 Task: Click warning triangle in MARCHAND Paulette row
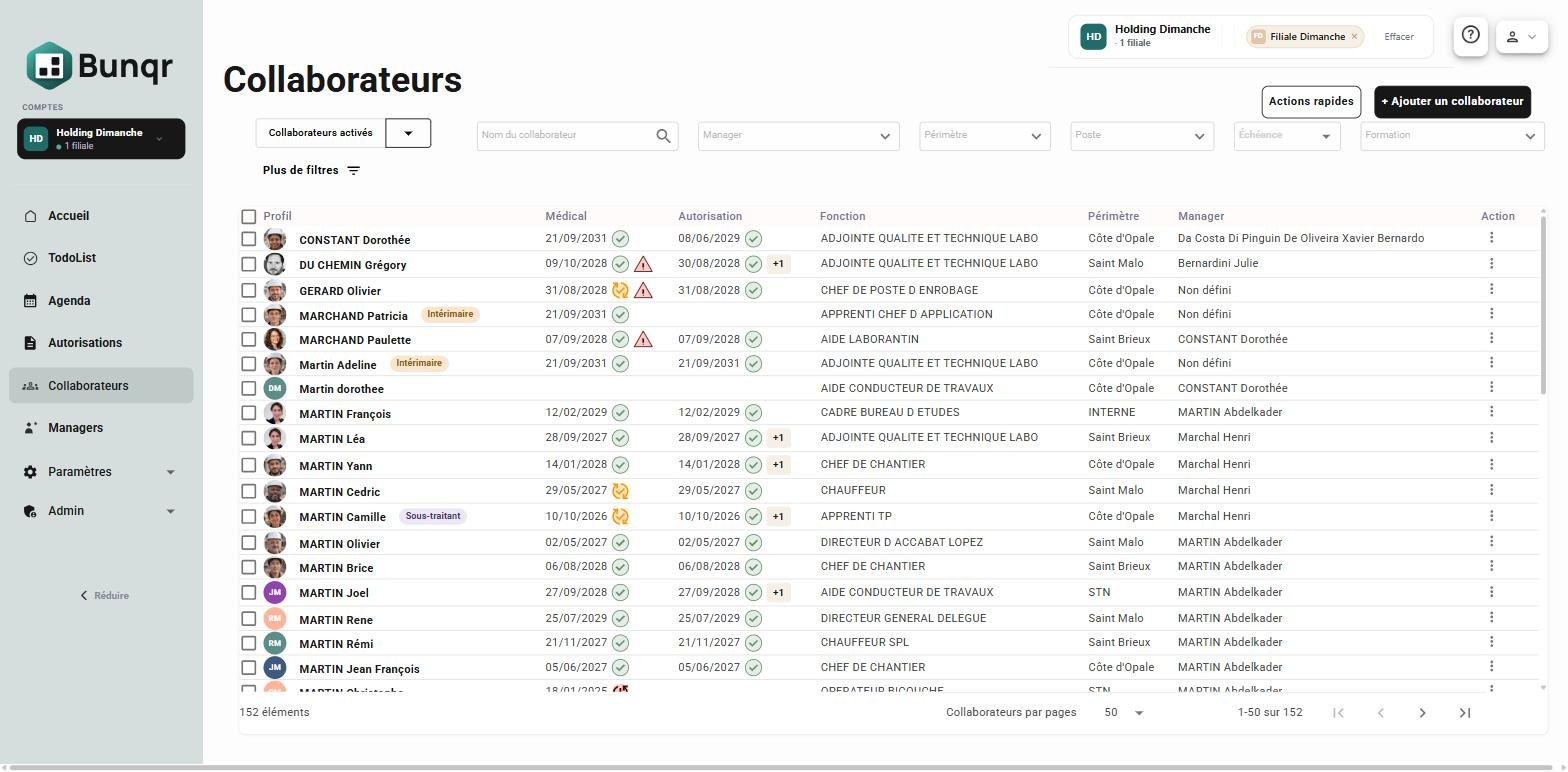pos(643,340)
